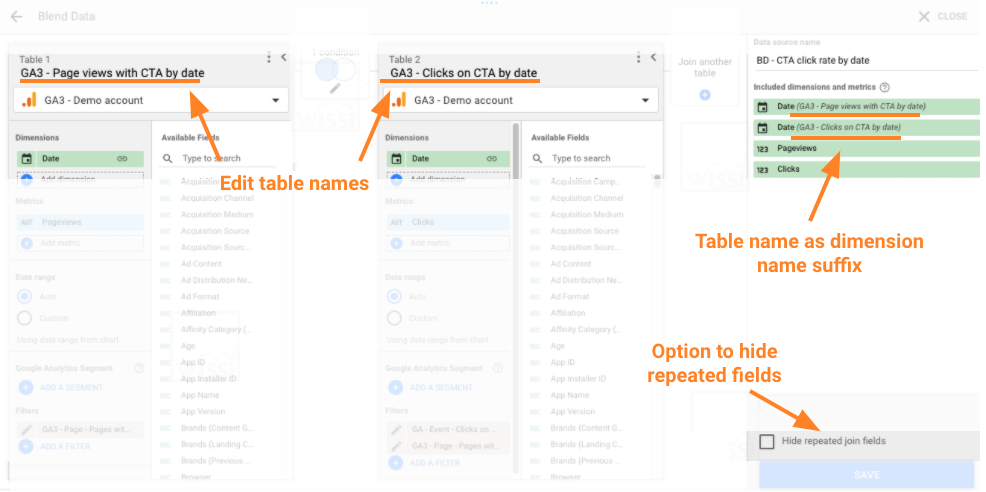Viewport: 986px width, 492px height.
Task: Go back using the Blend Data arrow
Action: pyautogui.click(x=16, y=16)
